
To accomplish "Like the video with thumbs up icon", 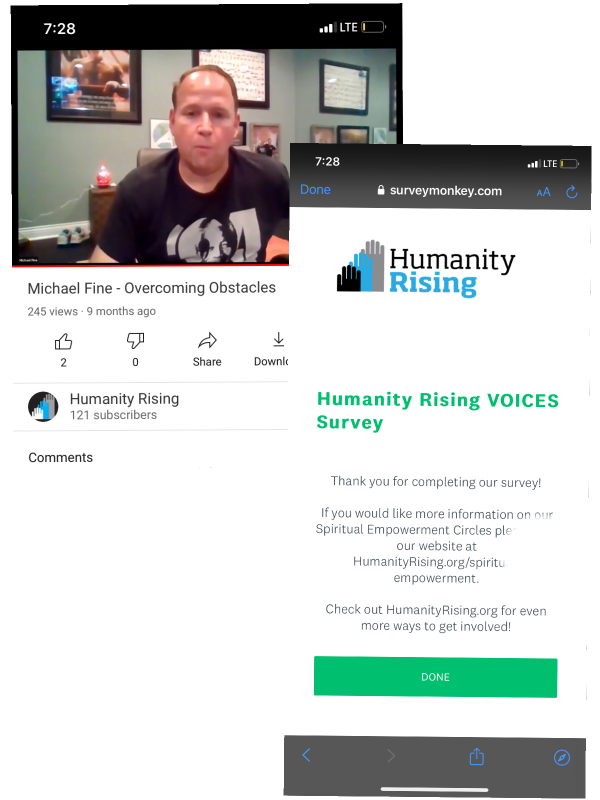I will coord(63,341).
